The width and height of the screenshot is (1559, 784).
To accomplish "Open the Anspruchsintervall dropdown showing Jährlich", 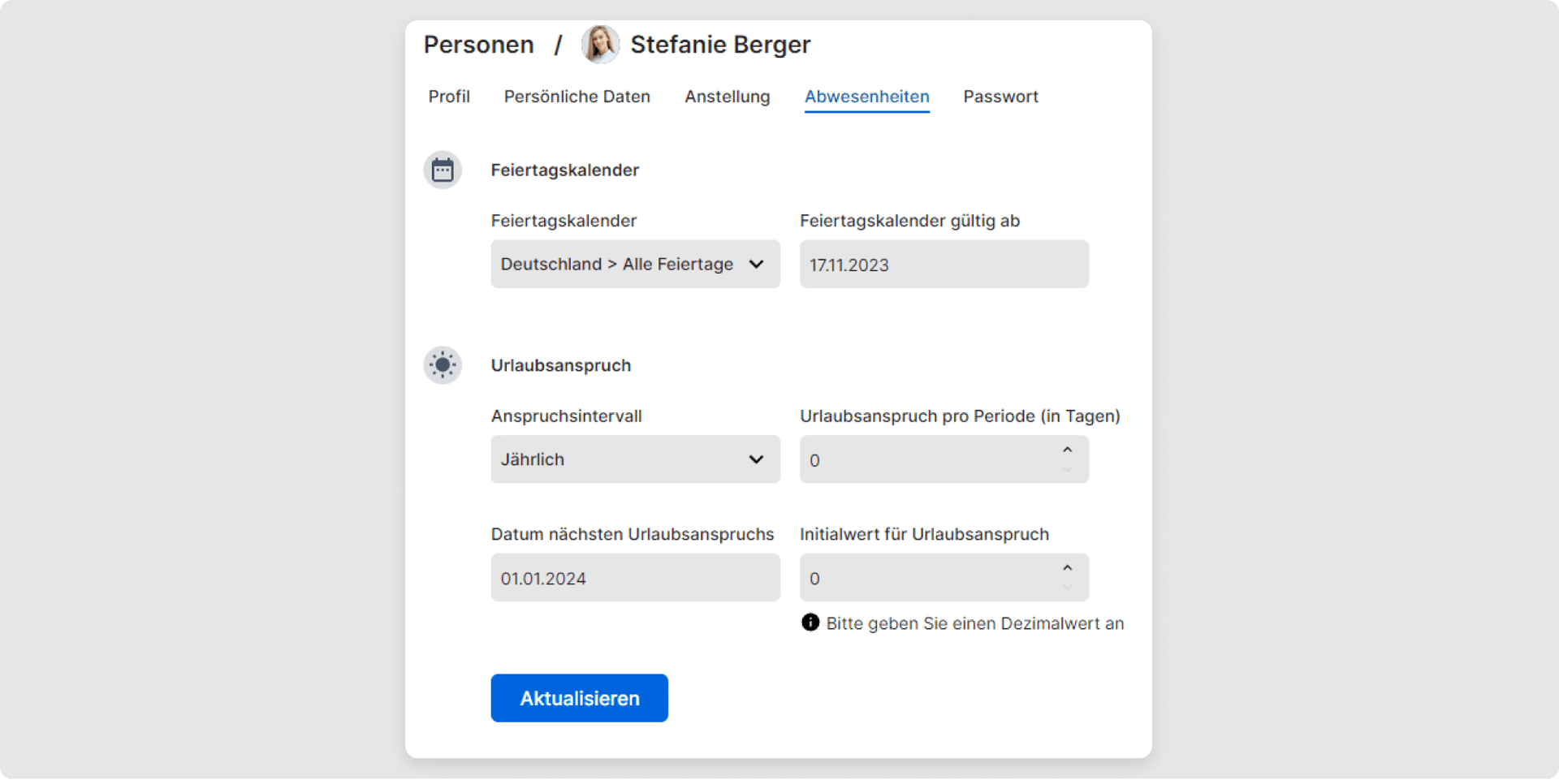I will (635, 459).
